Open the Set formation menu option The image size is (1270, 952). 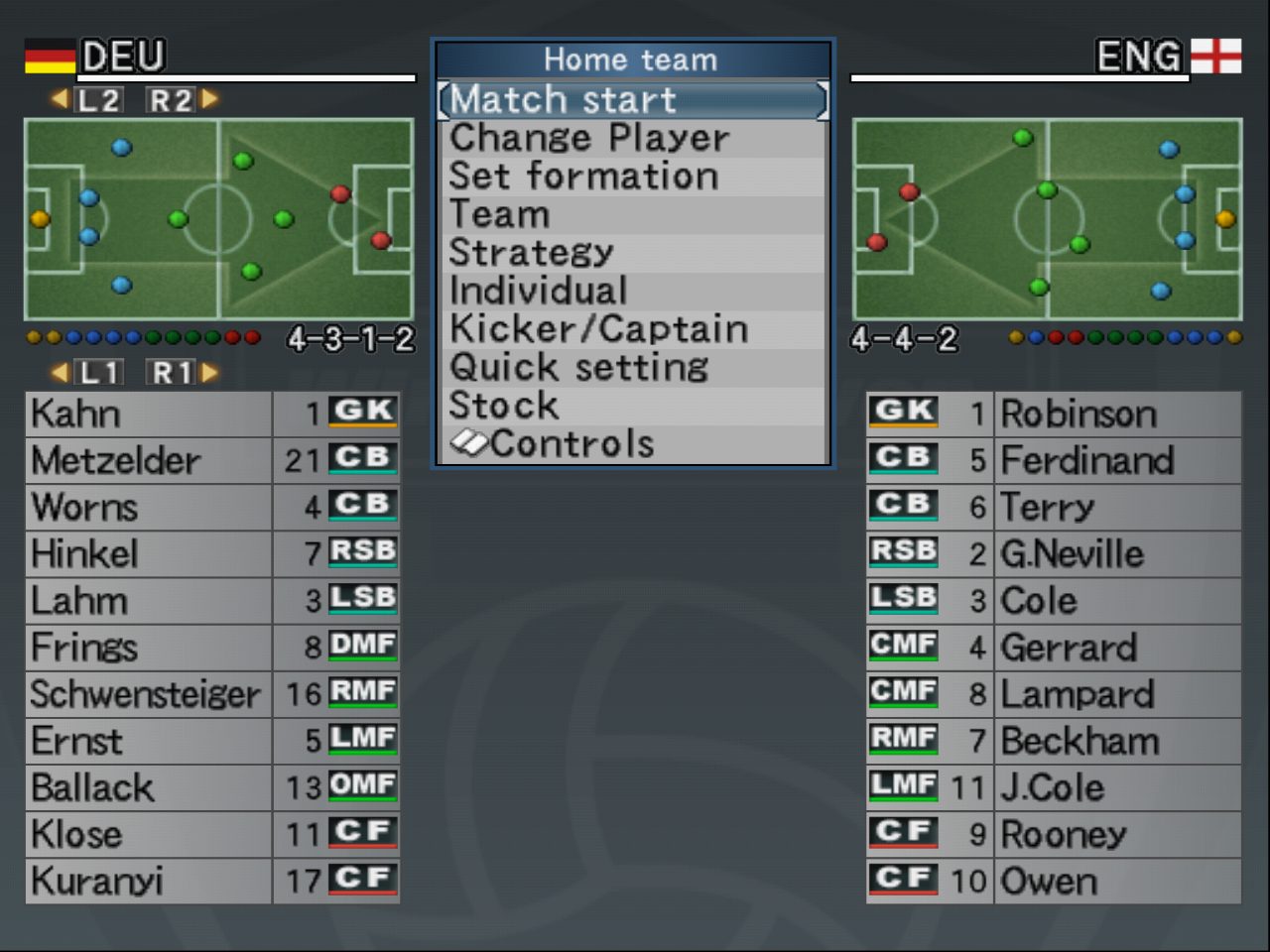click(583, 177)
